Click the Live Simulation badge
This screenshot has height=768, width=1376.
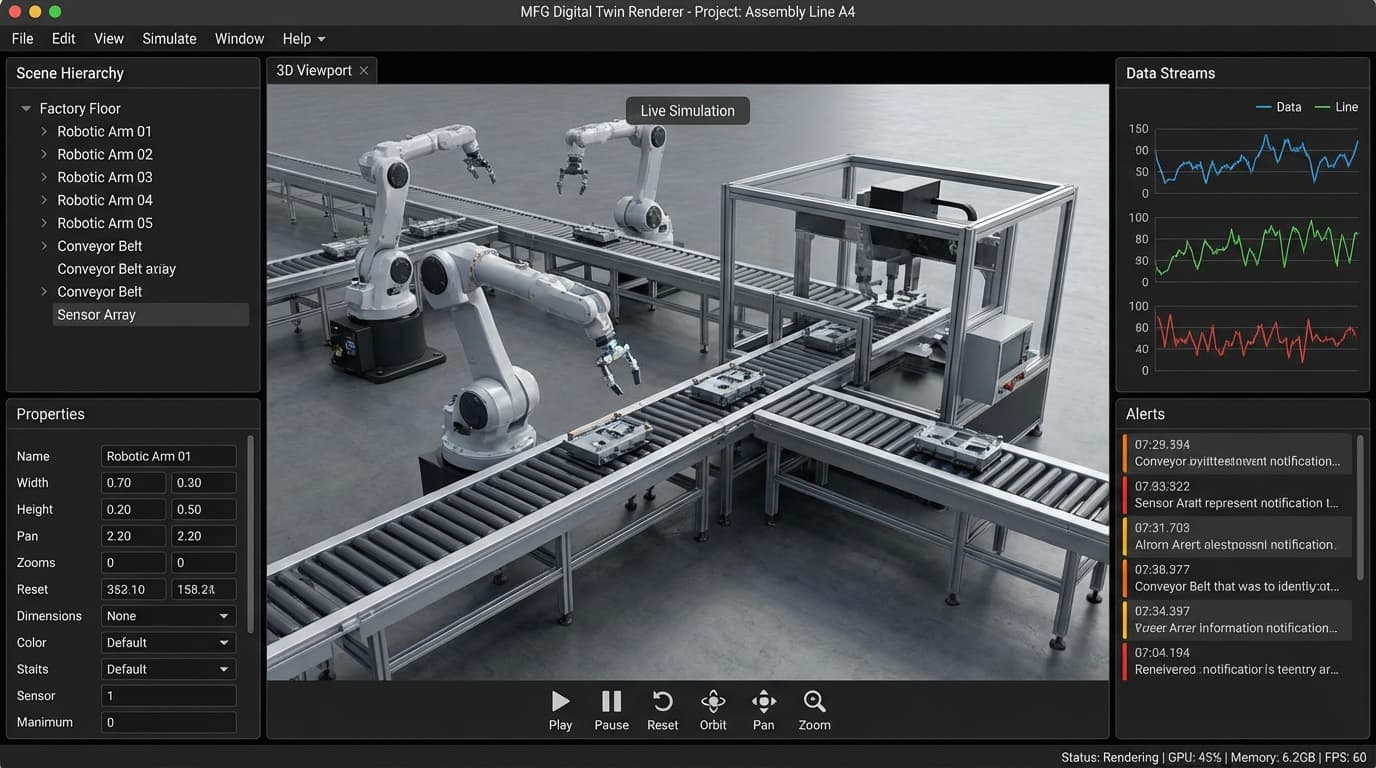687,110
